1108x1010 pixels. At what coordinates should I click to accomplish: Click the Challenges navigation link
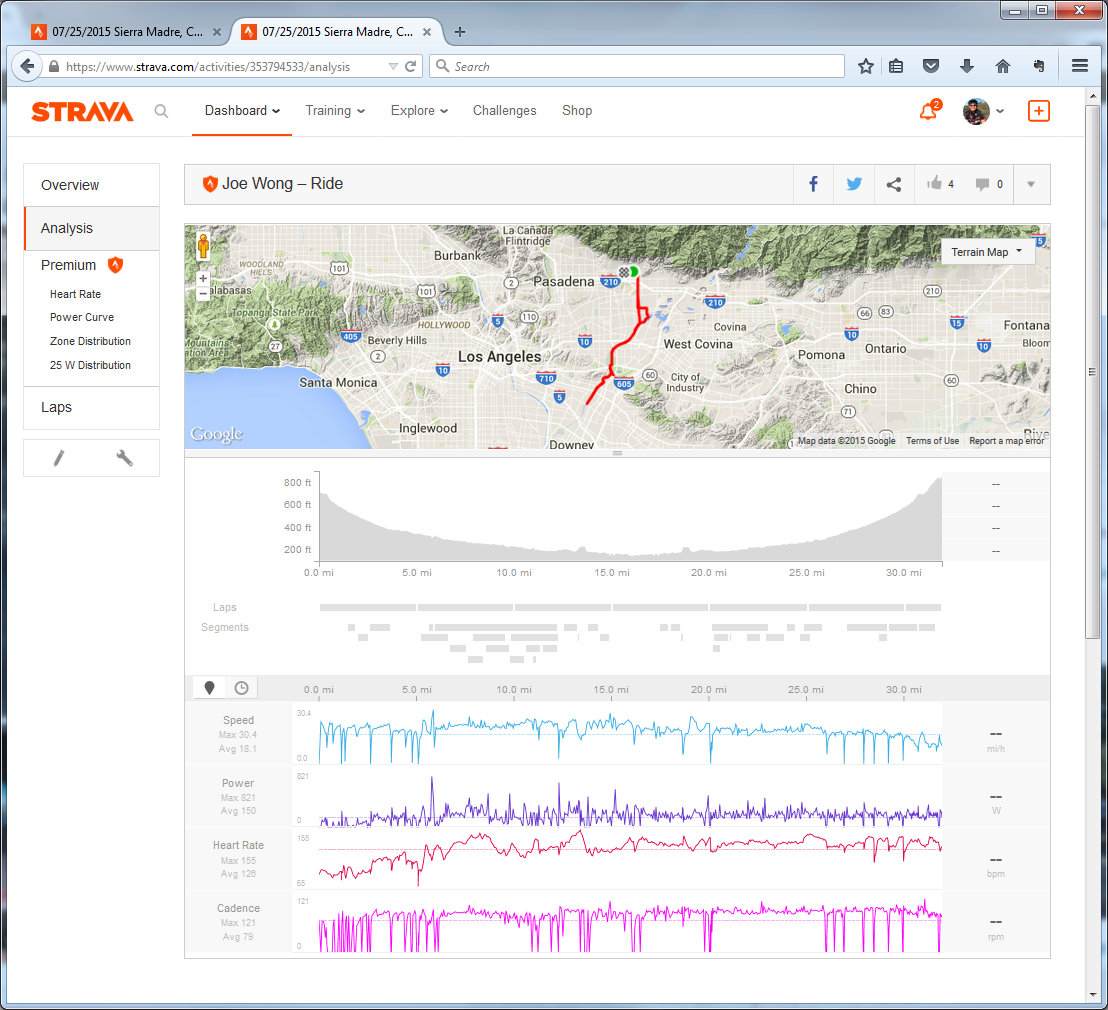pyautogui.click(x=504, y=111)
